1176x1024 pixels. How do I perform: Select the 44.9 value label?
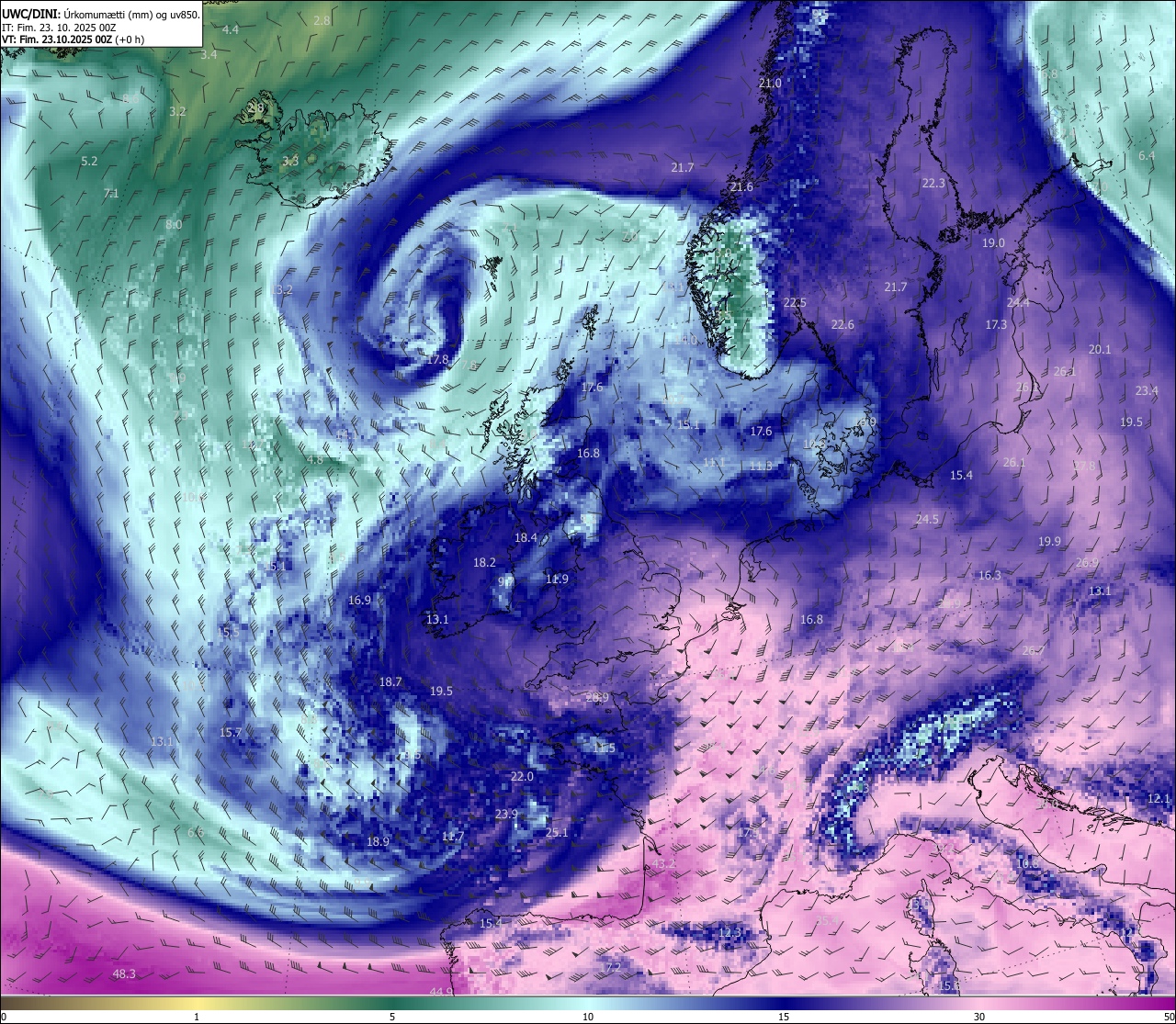441,992
